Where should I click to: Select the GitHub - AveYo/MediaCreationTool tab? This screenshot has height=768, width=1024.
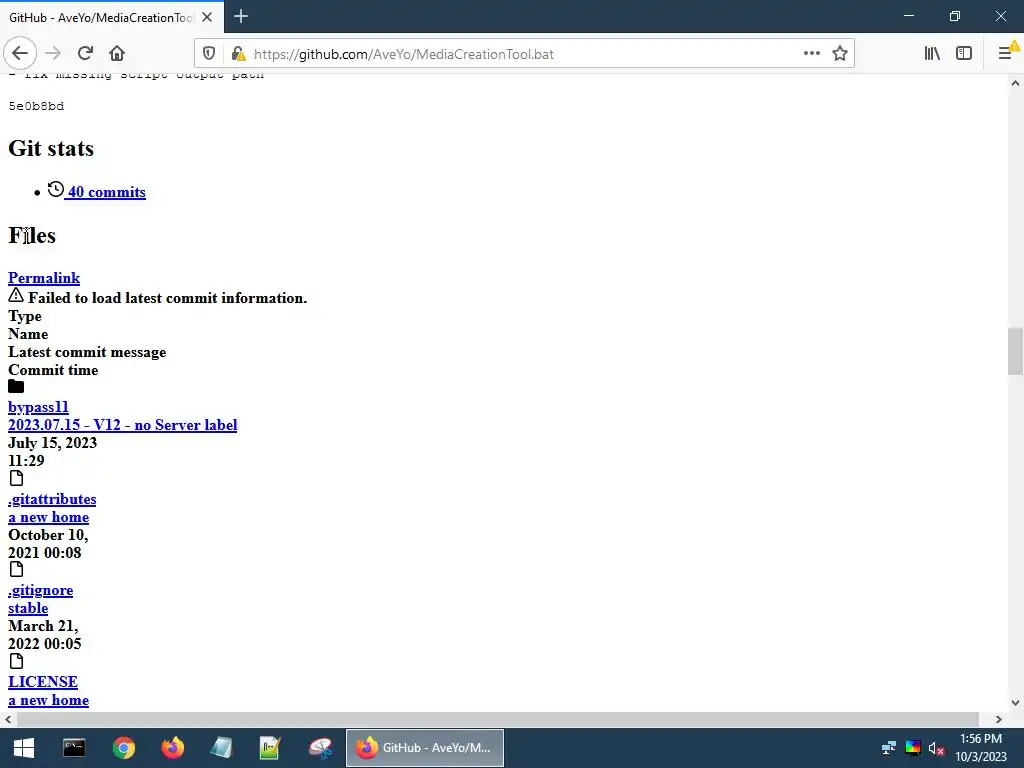point(101,18)
